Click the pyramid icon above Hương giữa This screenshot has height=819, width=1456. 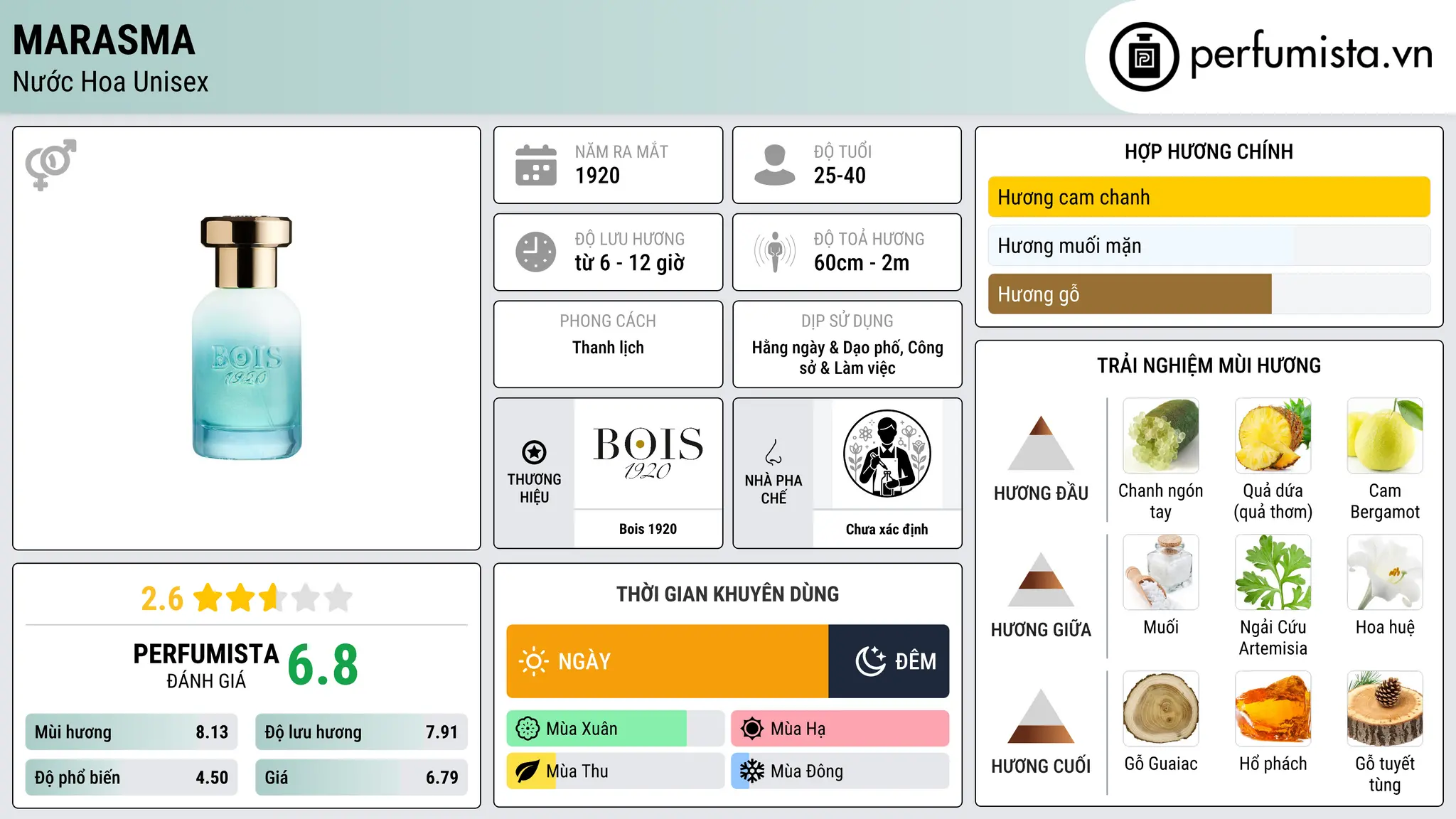[x=1041, y=579]
